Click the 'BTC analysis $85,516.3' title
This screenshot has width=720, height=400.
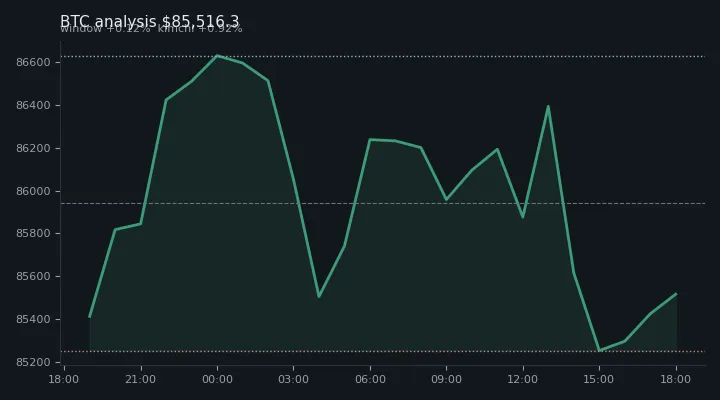tap(150, 21)
